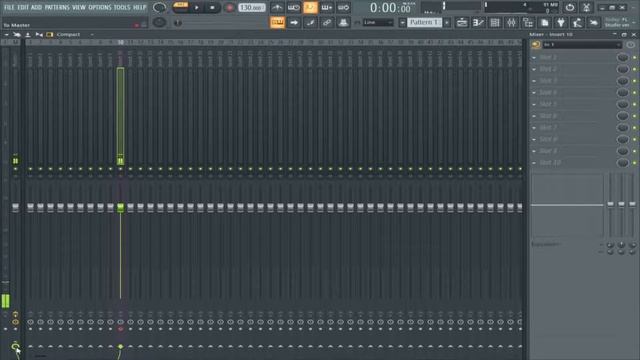Expand the Slot 10 menu arrow
Image resolution: width=640 pixels, height=360 pixels.
click(x=534, y=163)
